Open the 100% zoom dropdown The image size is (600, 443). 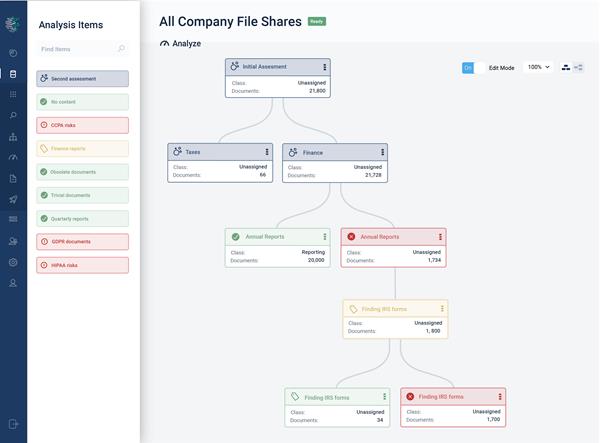click(538, 68)
